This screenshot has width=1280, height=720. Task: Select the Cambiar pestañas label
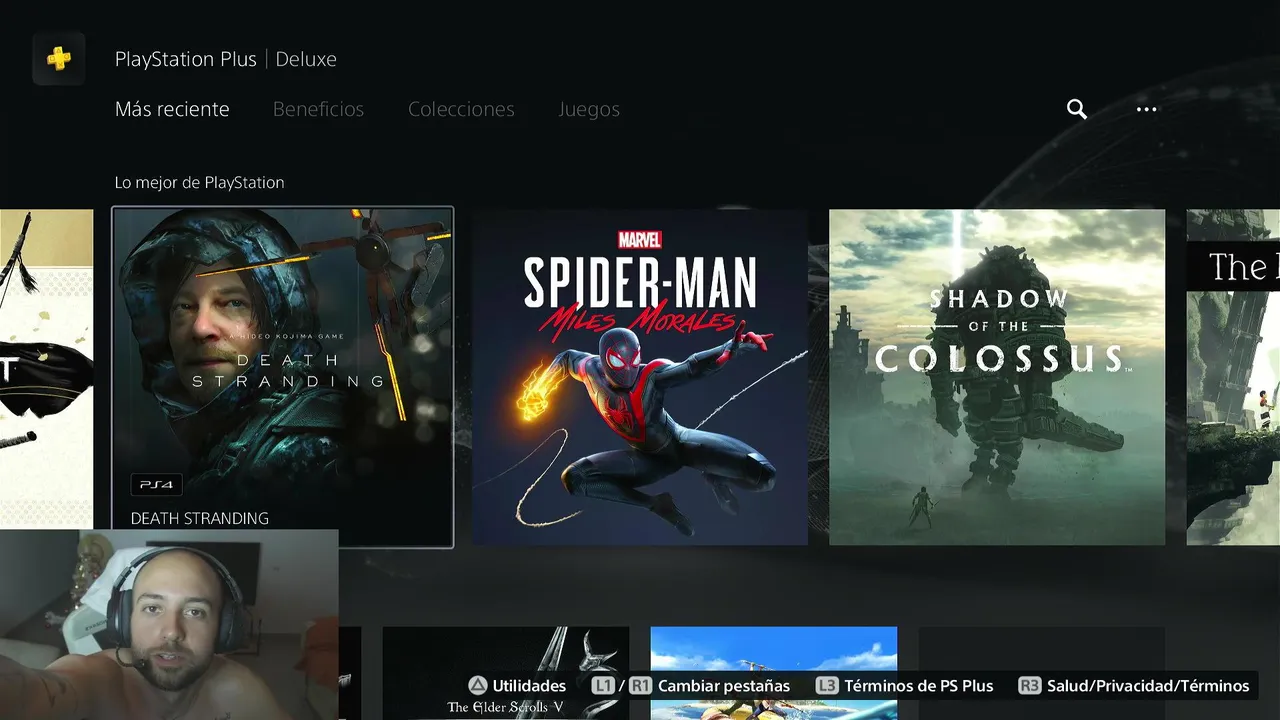point(724,686)
